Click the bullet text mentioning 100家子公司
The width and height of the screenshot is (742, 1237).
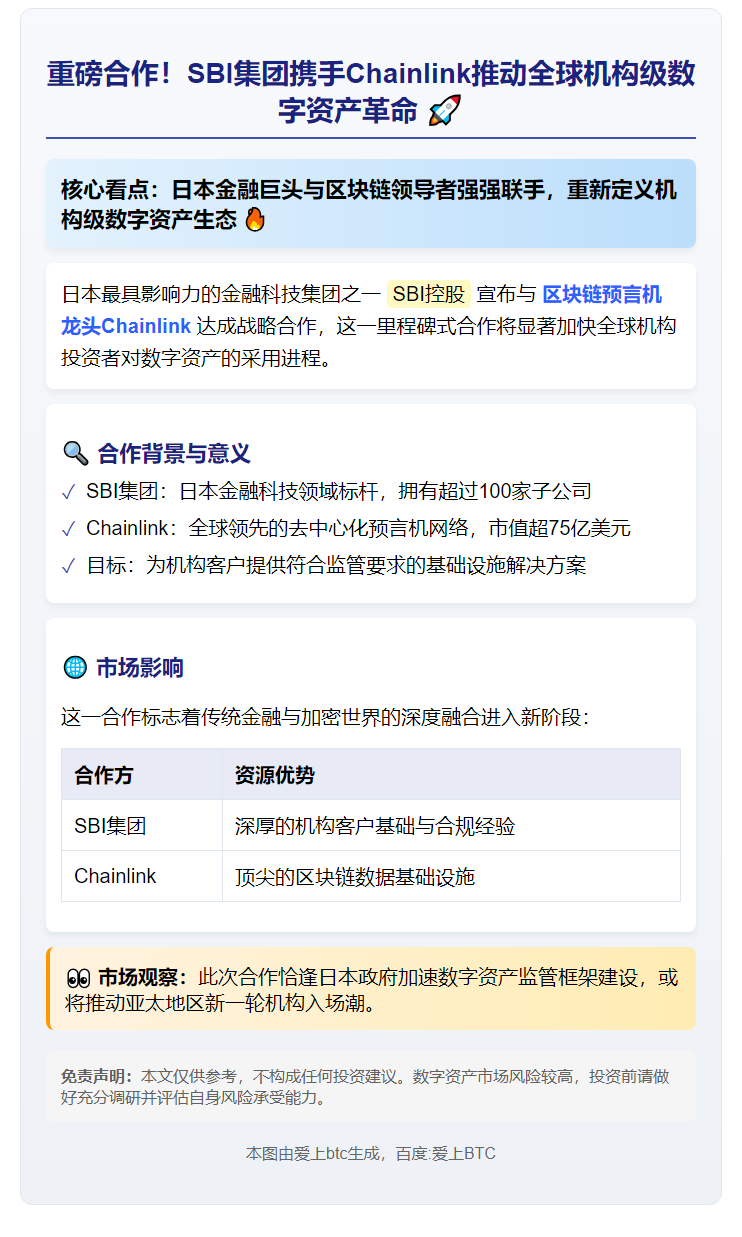(338, 491)
